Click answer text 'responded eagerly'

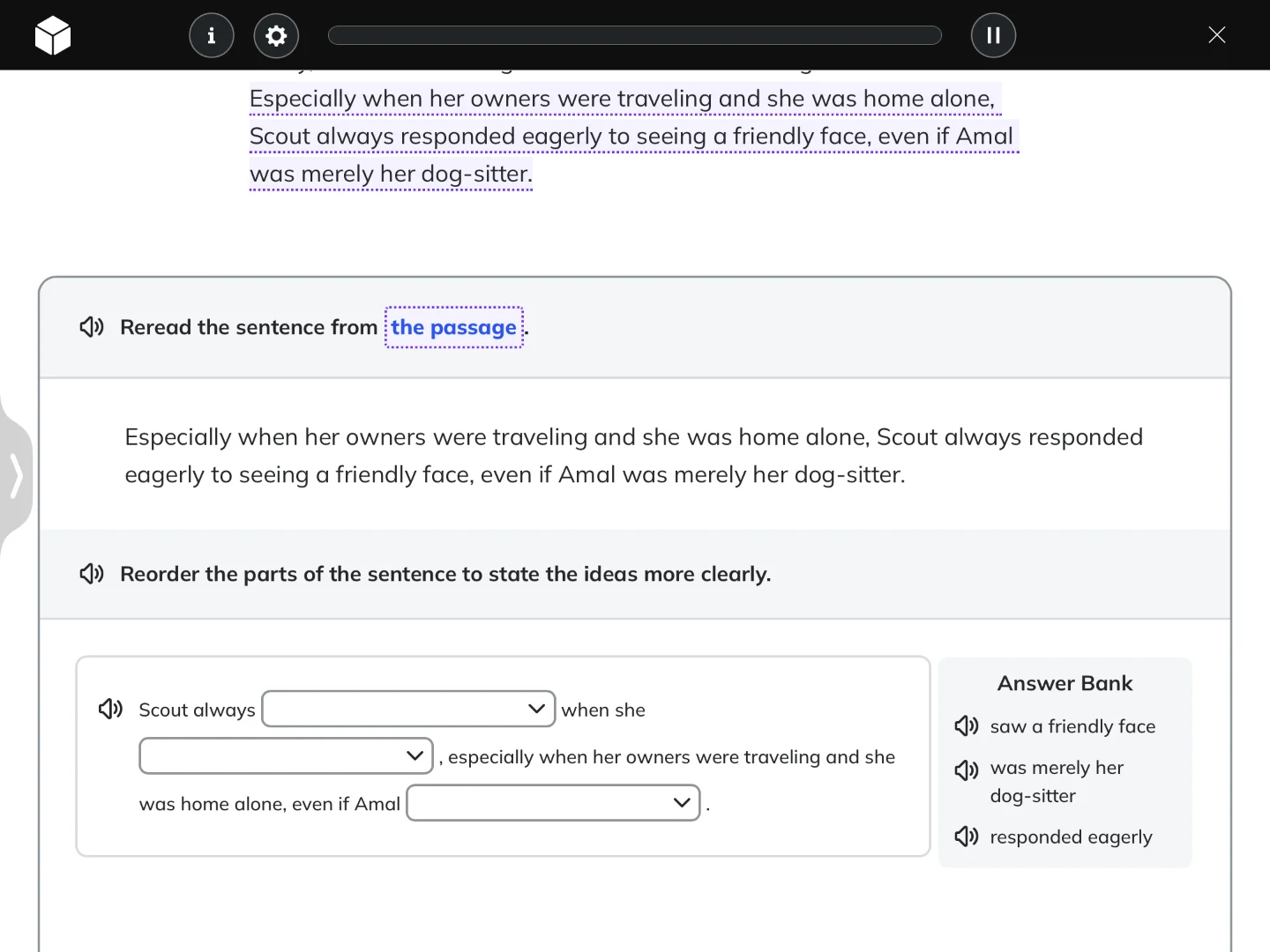[1071, 837]
